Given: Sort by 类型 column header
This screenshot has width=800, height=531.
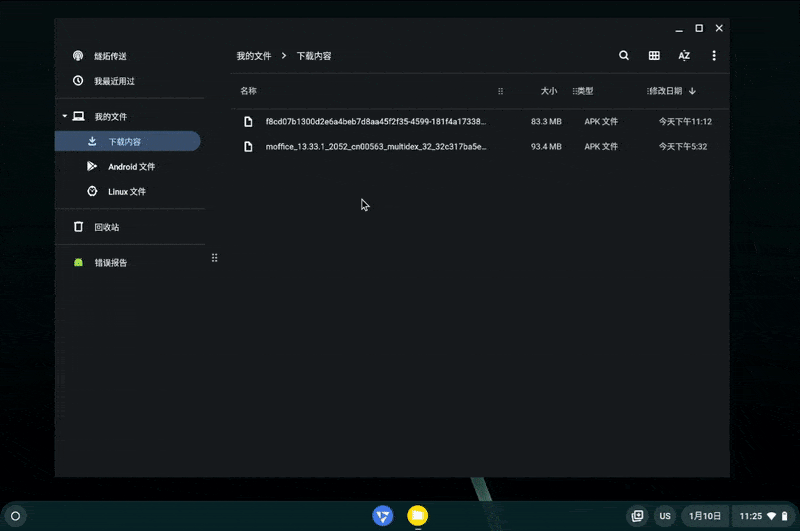Looking at the screenshot, I should (585, 91).
